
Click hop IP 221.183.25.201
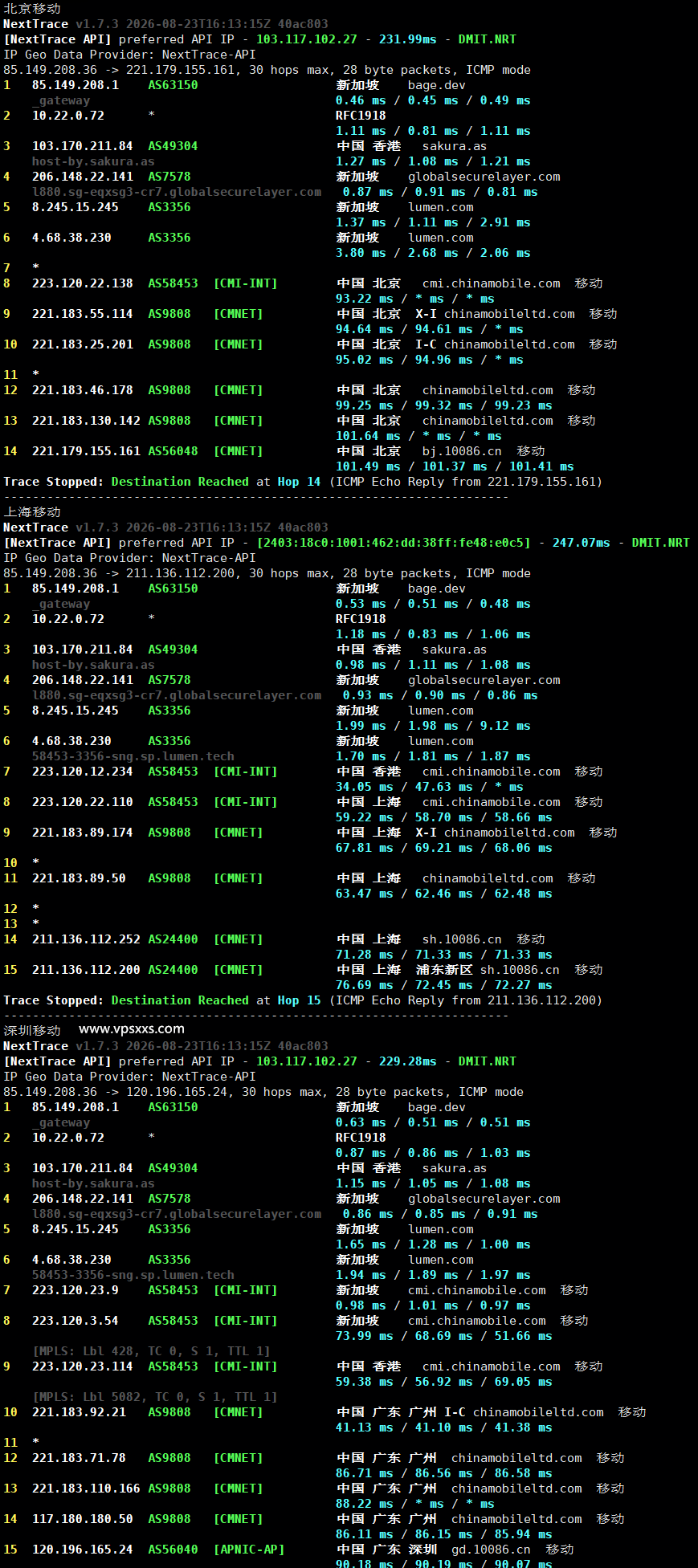click(x=83, y=344)
